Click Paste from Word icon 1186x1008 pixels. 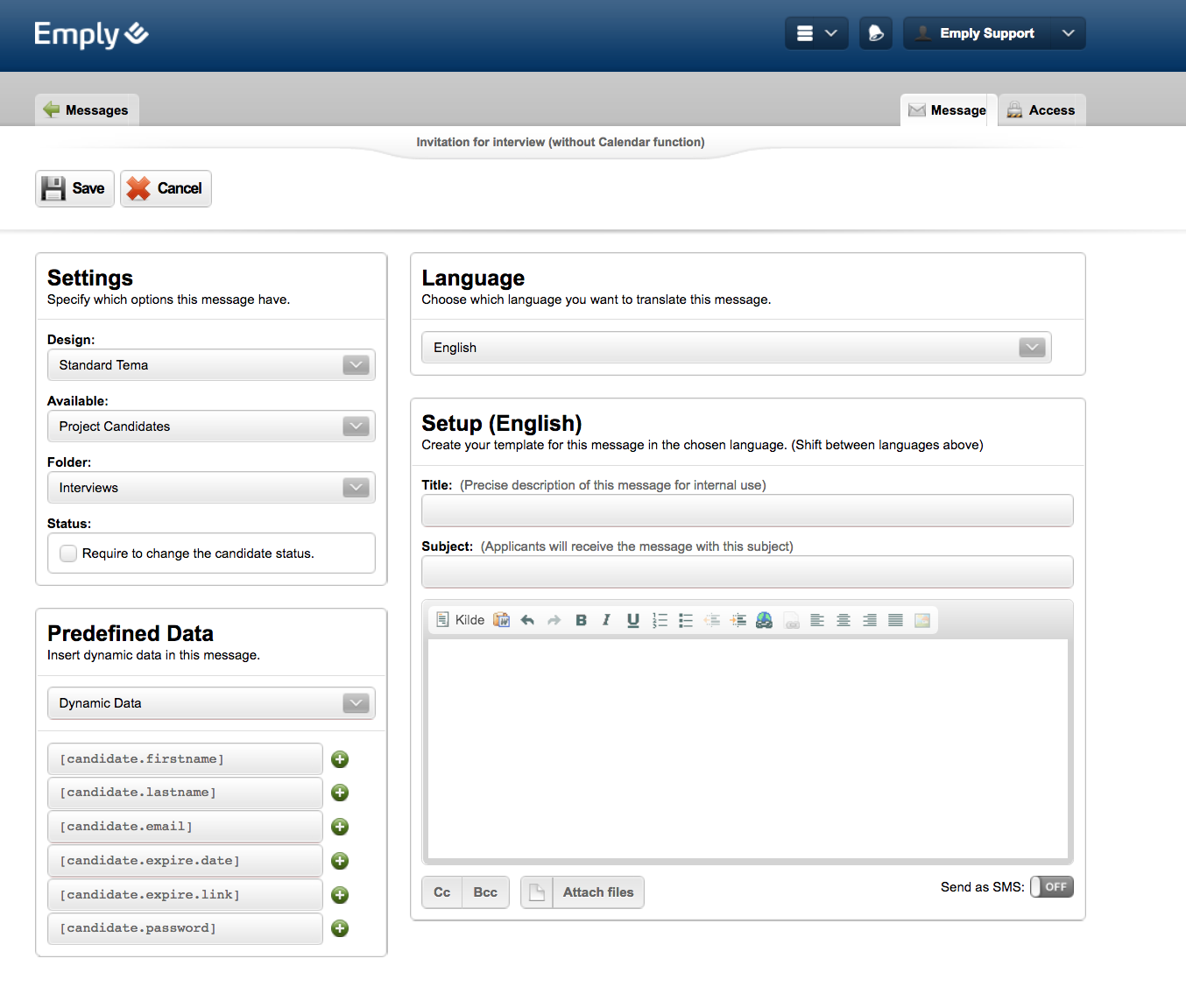click(502, 620)
